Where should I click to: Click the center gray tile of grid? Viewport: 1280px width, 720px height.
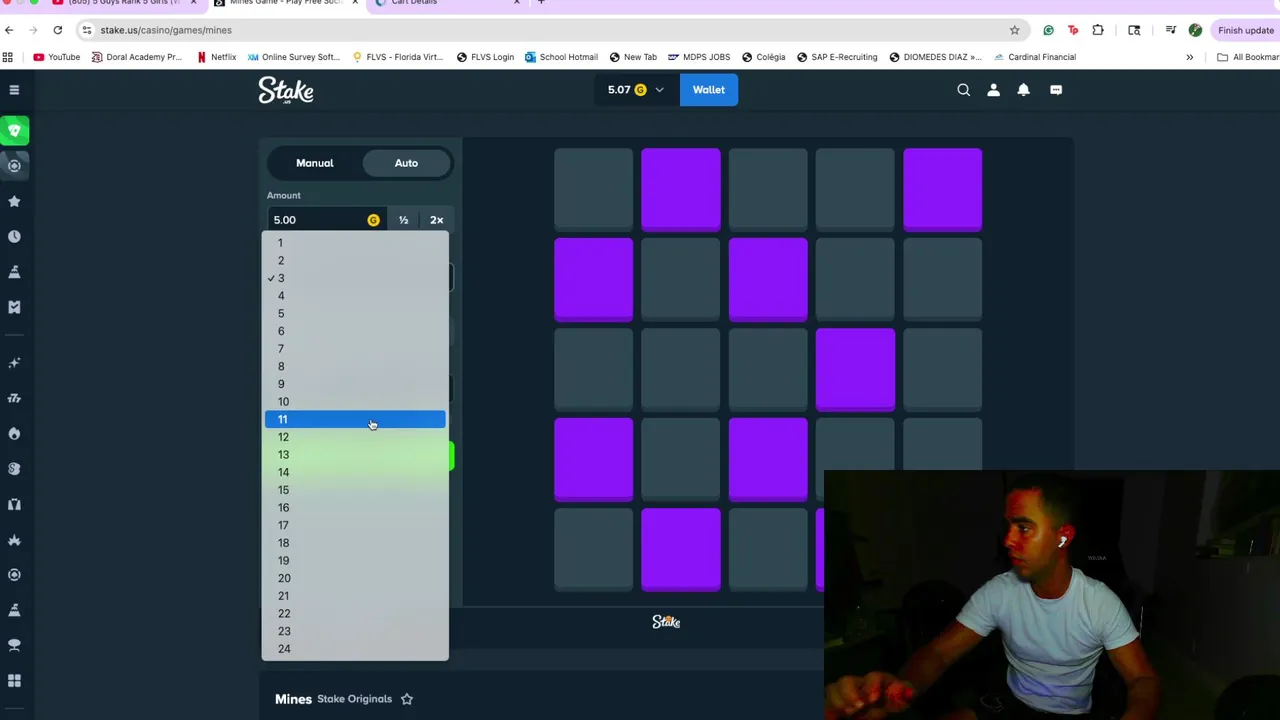768,369
